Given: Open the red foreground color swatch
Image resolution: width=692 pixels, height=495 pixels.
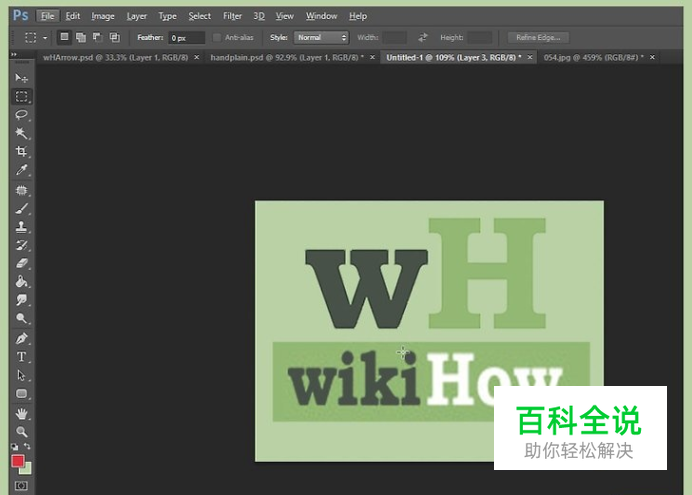Looking at the screenshot, I should 18,461.
